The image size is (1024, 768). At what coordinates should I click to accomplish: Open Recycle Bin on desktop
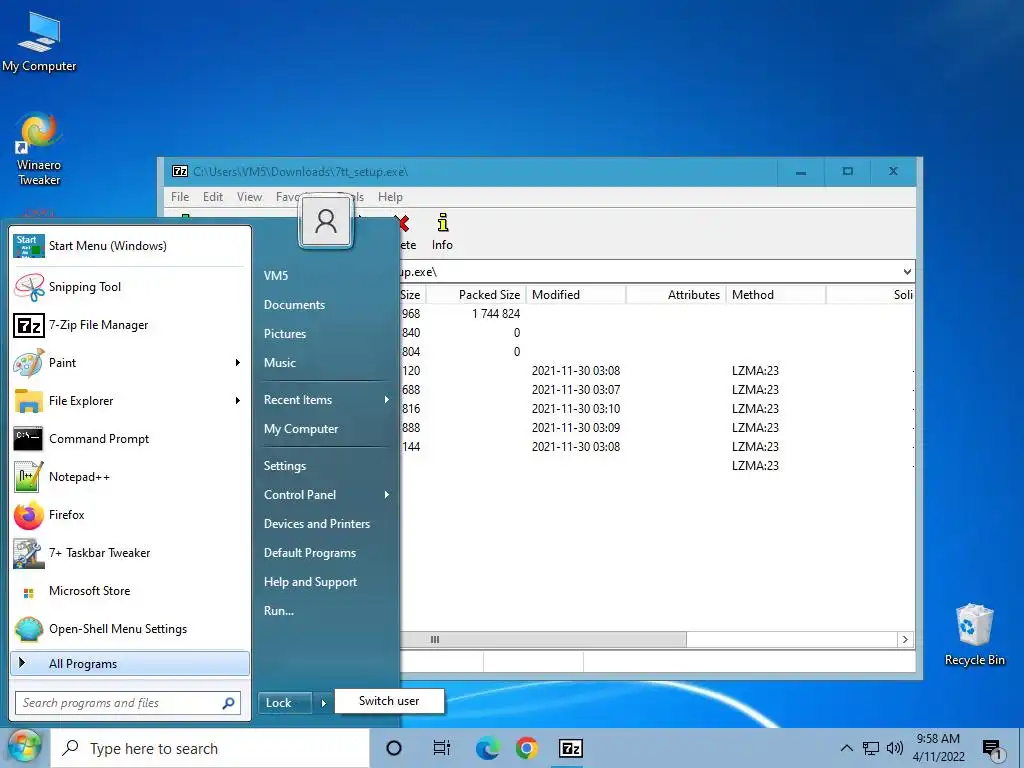[x=974, y=635]
